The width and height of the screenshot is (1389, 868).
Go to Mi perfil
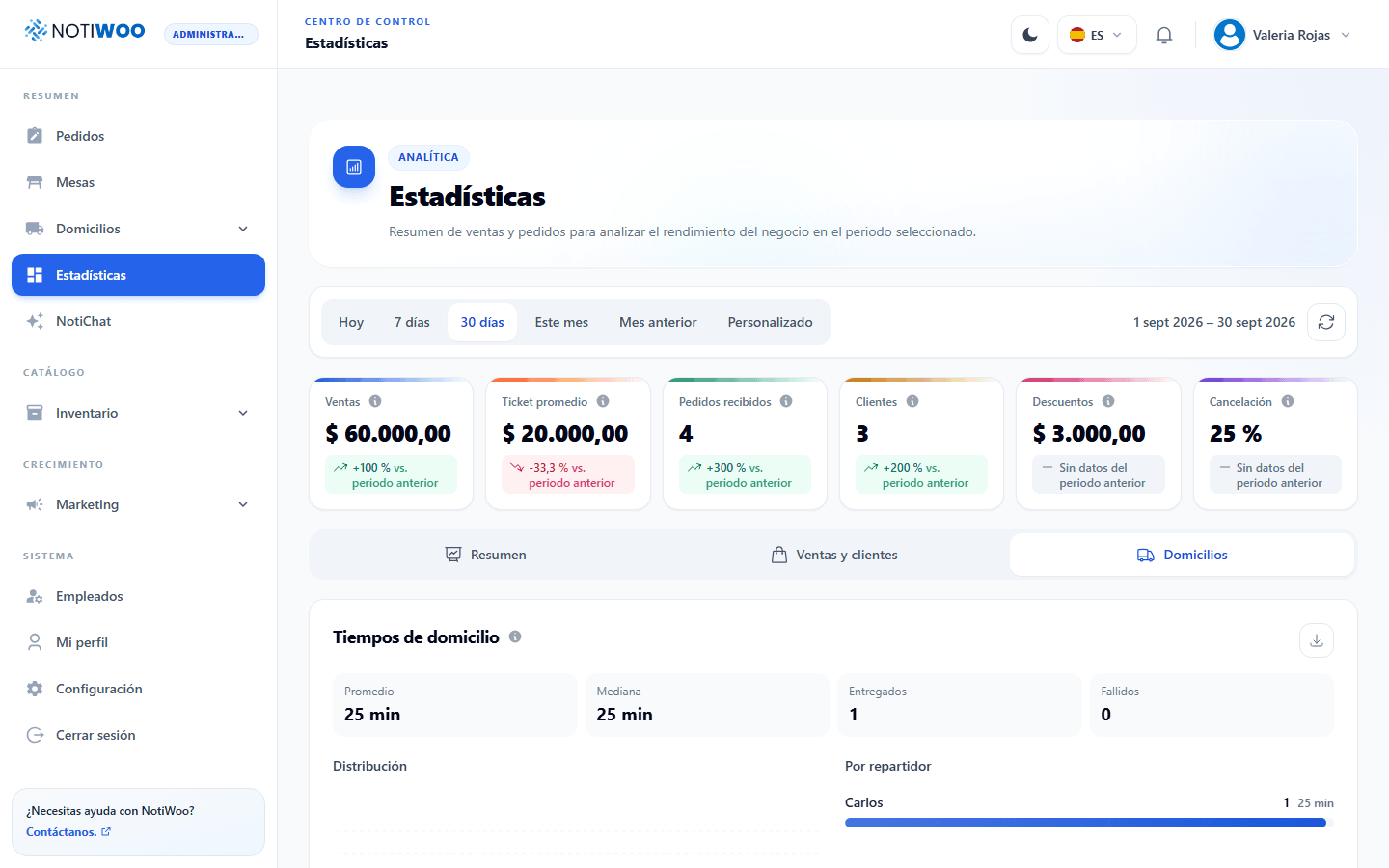pyautogui.click(x=138, y=642)
